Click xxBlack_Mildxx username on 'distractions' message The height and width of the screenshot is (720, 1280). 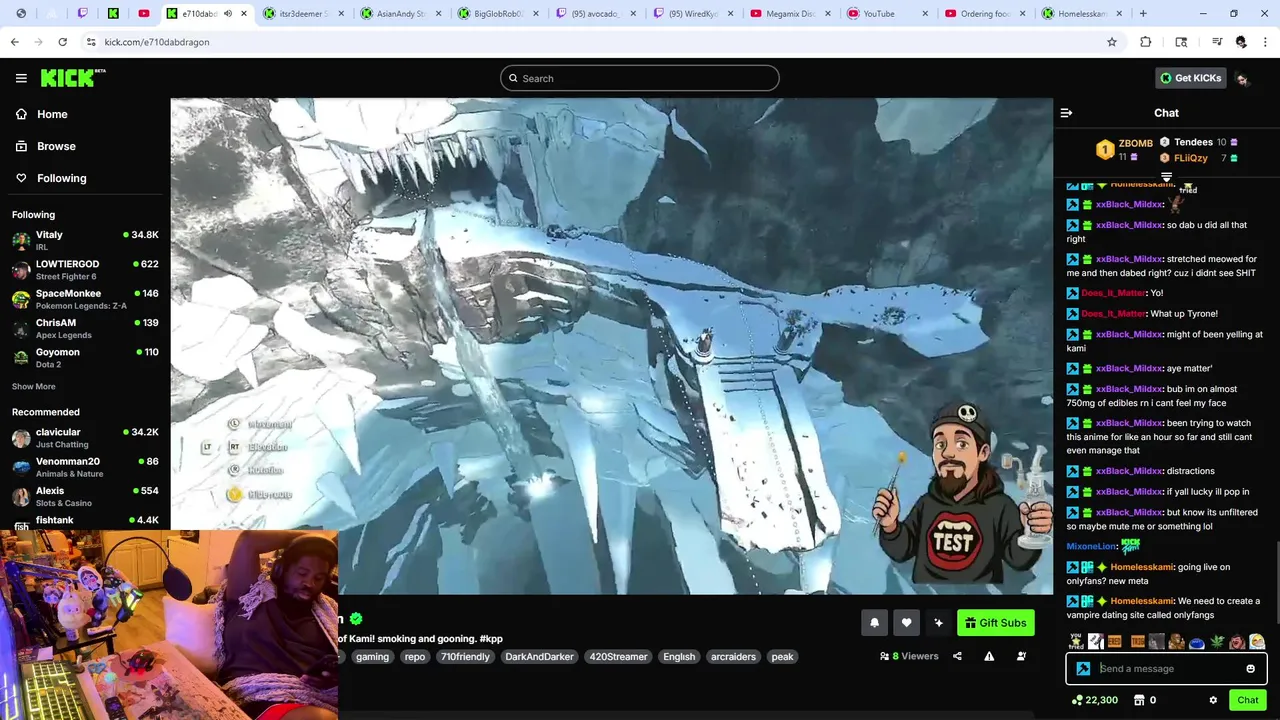[1129, 471]
